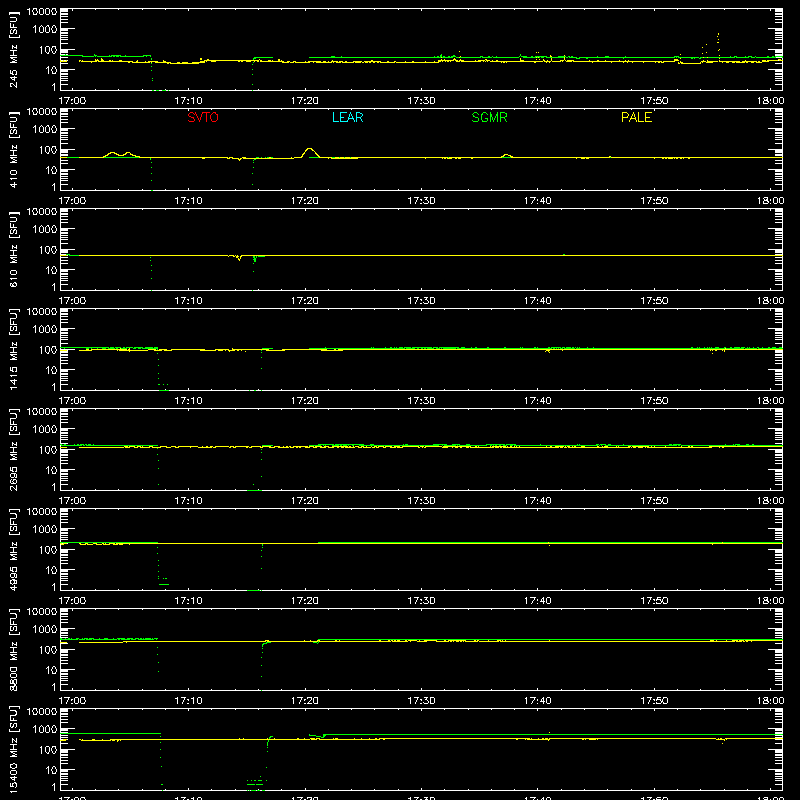Viewport: 800px width, 800px height.
Task: Click the yellow burst peak near 17:20 at 410 MHz
Action: (309, 149)
